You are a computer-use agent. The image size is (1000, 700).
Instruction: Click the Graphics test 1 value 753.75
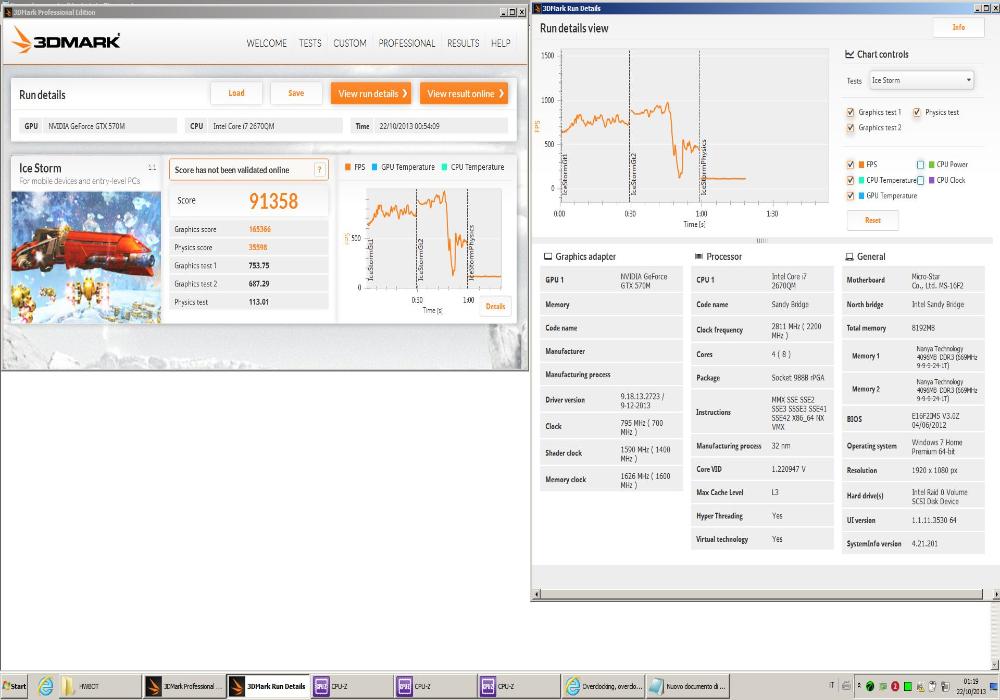[259, 265]
